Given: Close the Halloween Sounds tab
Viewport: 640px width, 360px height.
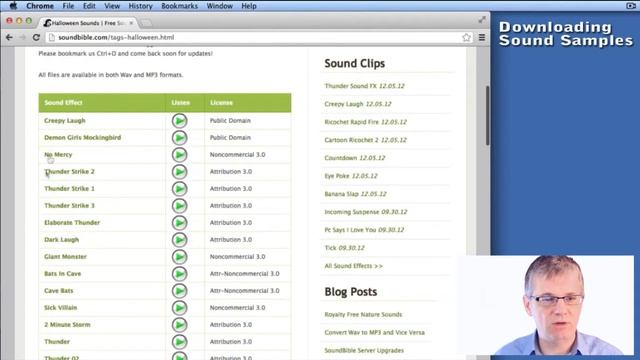Looking at the screenshot, I should pyautogui.click(x=131, y=23).
